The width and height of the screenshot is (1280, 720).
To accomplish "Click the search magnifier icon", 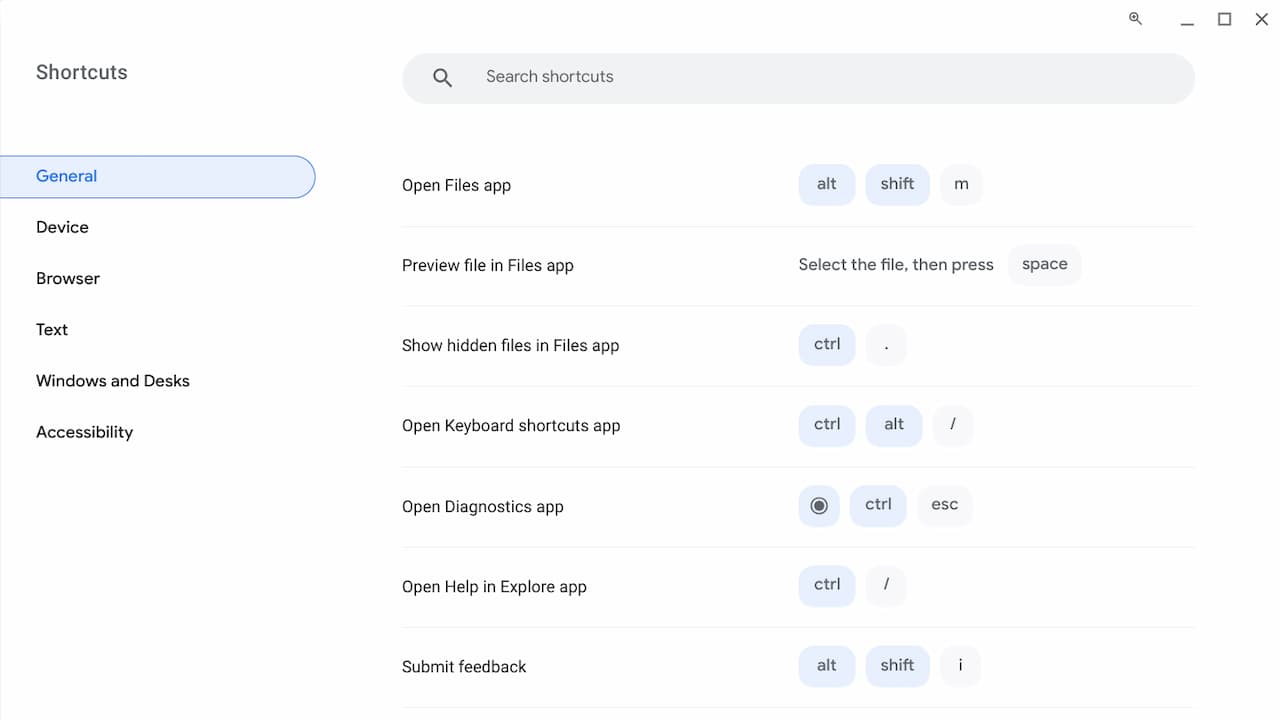I will [x=442, y=77].
